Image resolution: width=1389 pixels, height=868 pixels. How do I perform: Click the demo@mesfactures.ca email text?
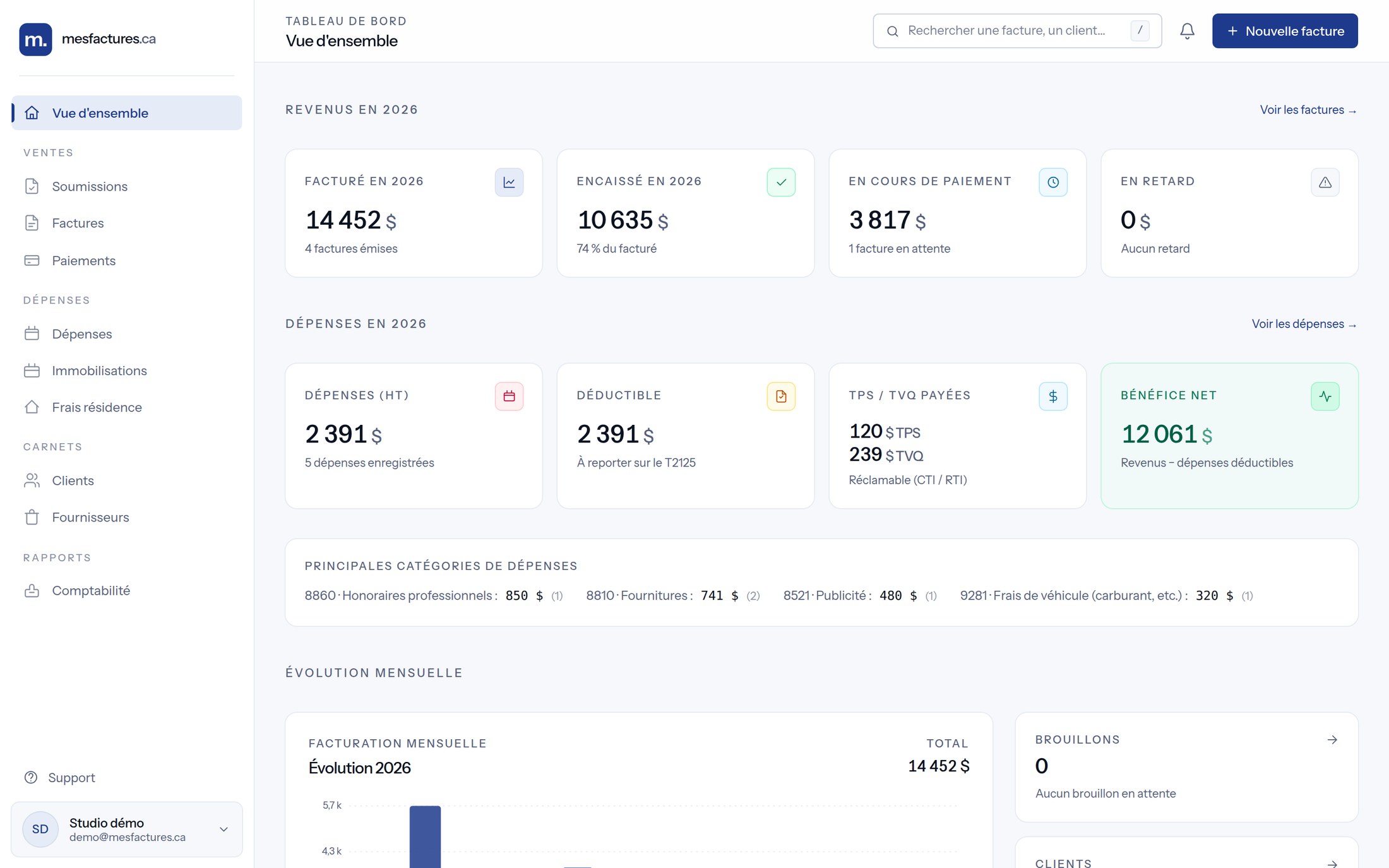128,837
